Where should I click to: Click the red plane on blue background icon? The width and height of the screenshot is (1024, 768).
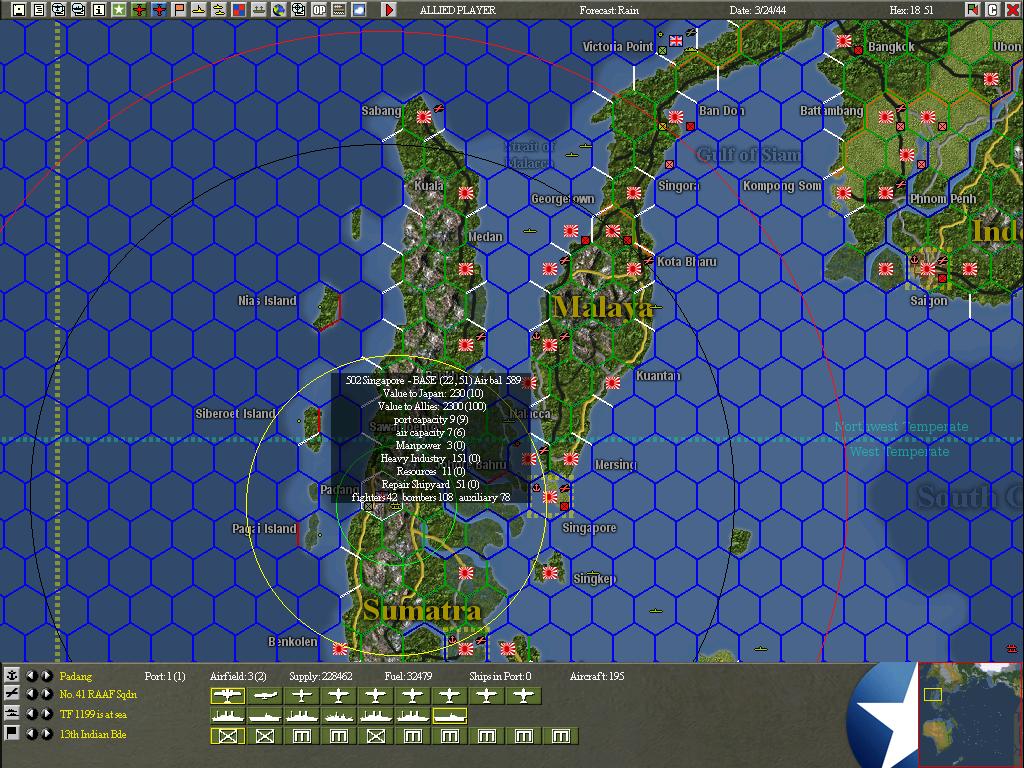(159, 9)
